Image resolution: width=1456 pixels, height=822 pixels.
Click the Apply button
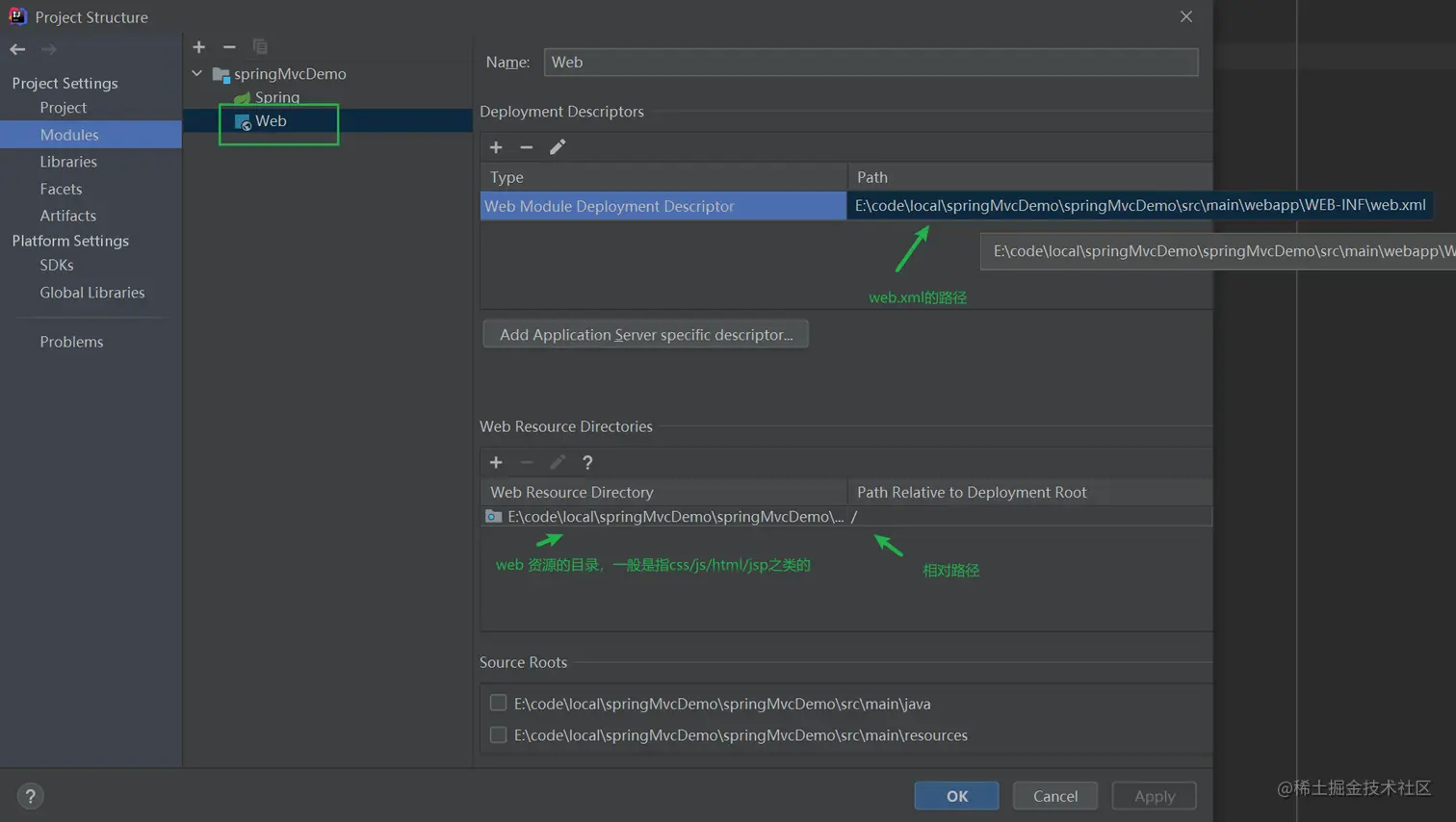[x=1154, y=796]
